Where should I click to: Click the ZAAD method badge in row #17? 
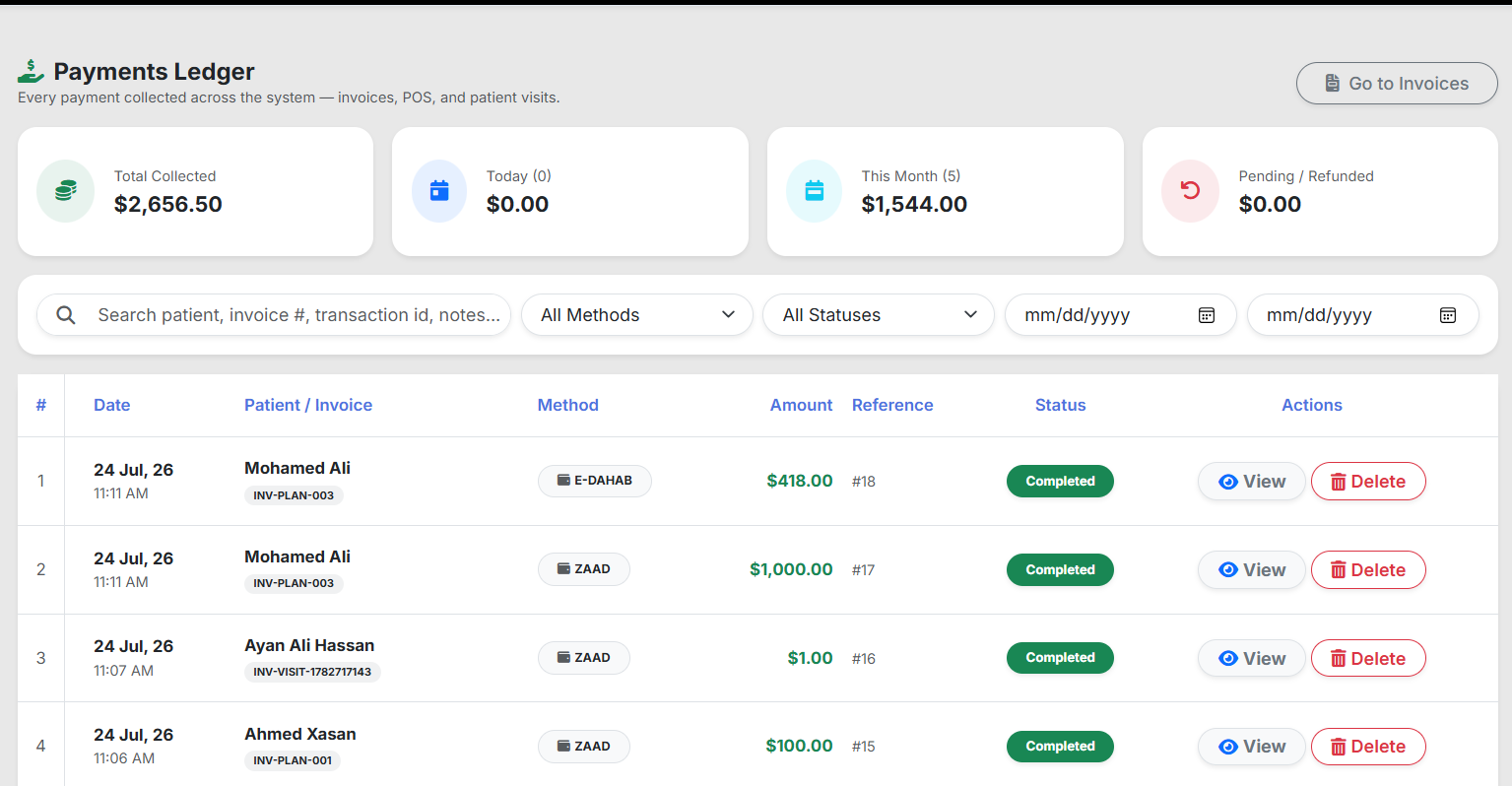point(584,569)
